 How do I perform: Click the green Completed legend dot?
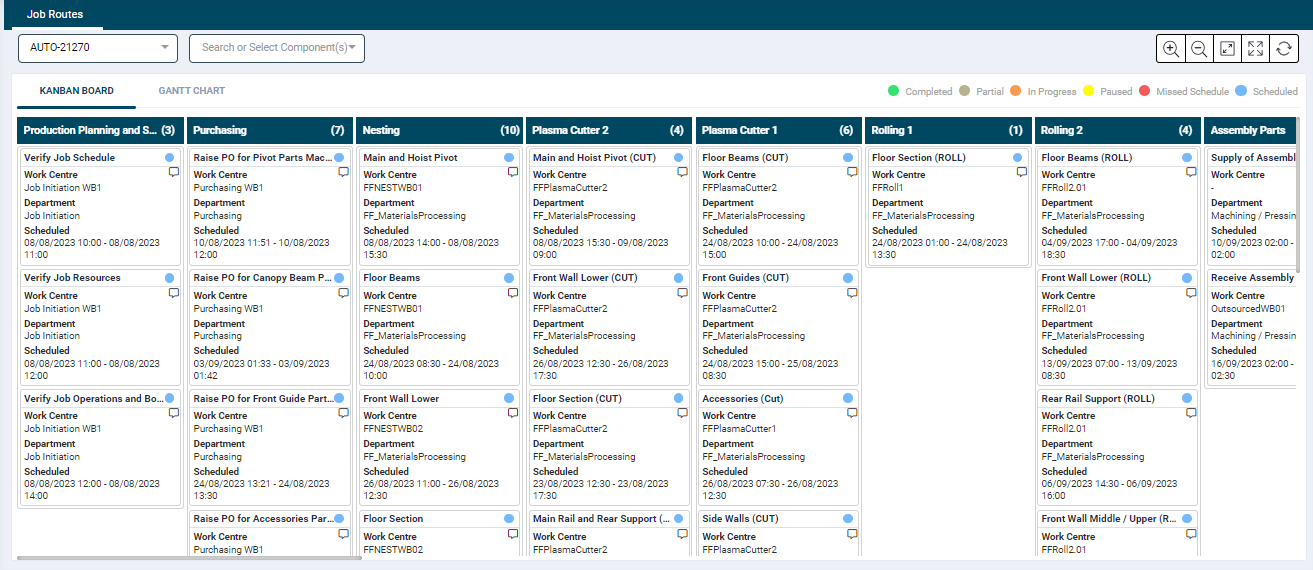pos(893,91)
